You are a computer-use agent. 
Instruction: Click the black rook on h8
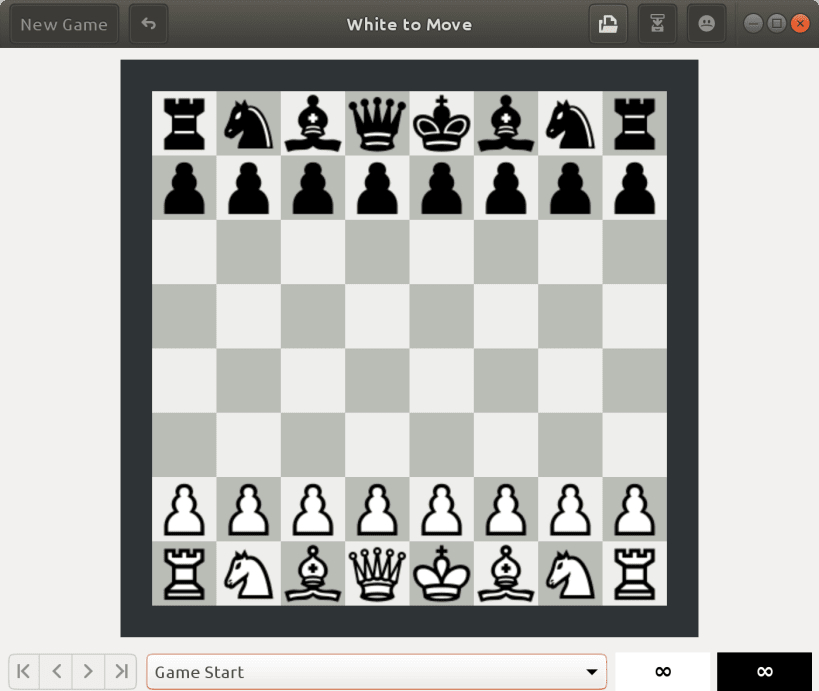coord(635,123)
